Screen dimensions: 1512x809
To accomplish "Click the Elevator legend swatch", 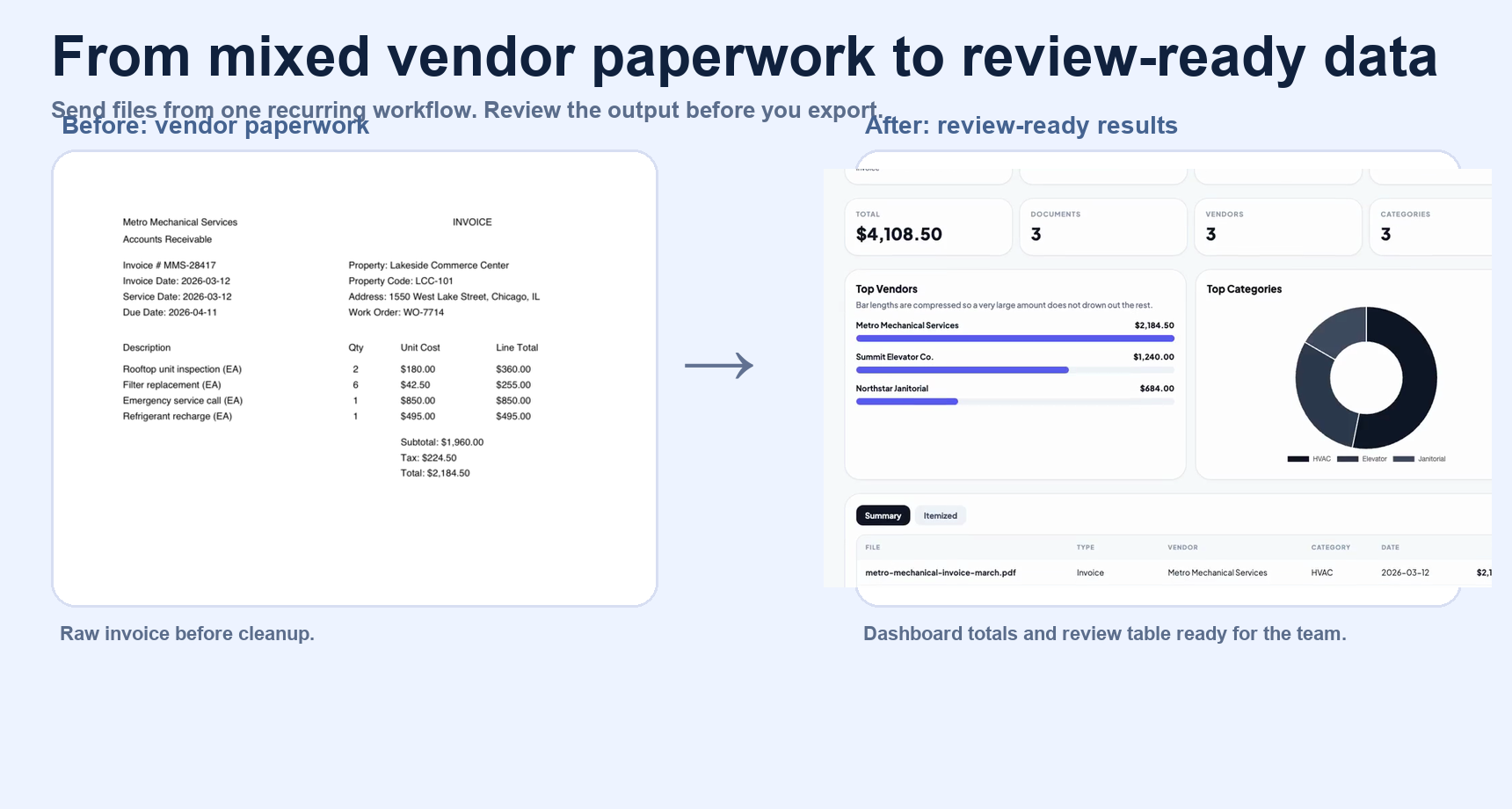I will point(1347,459).
